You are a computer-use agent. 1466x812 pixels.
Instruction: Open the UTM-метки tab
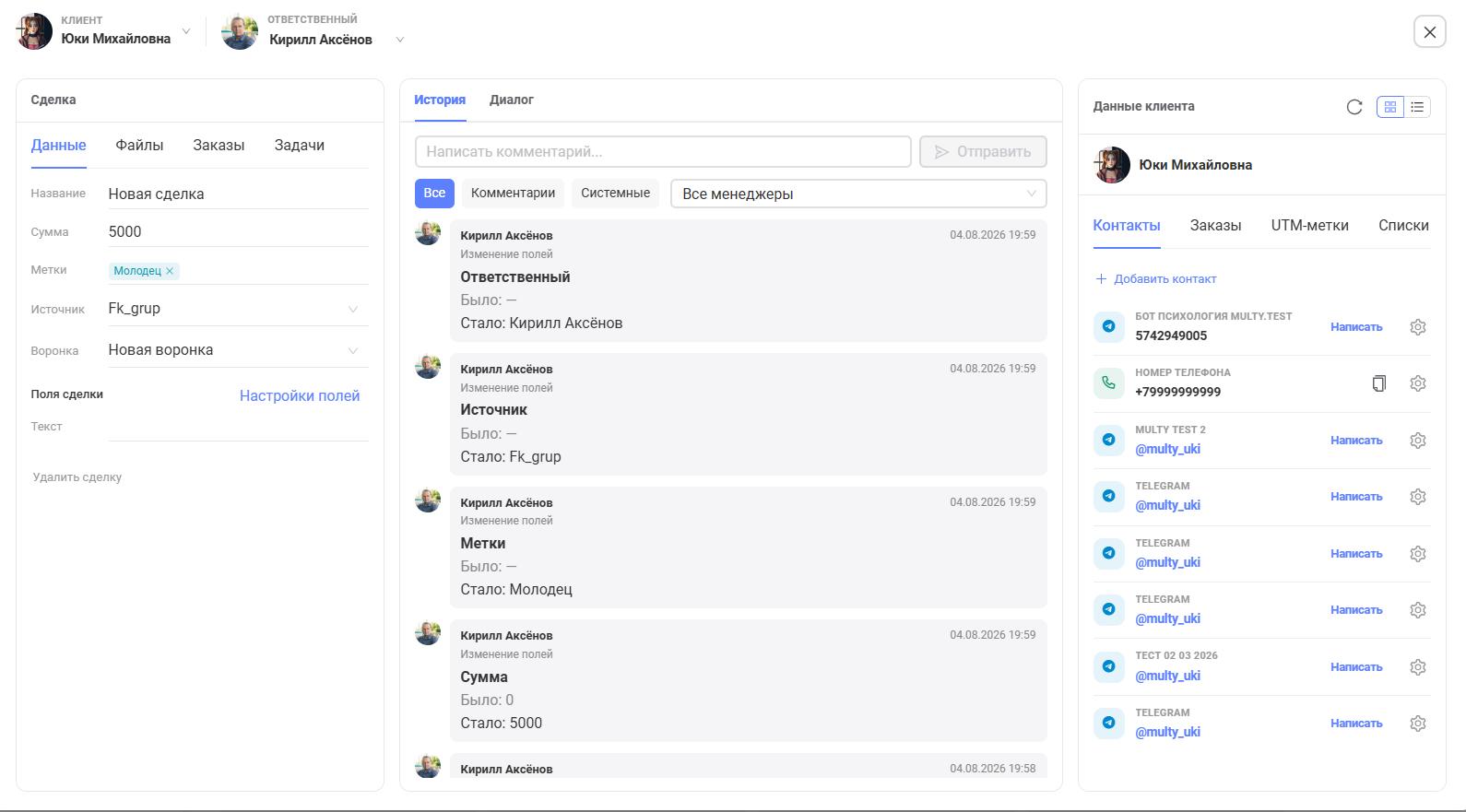(x=1309, y=226)
